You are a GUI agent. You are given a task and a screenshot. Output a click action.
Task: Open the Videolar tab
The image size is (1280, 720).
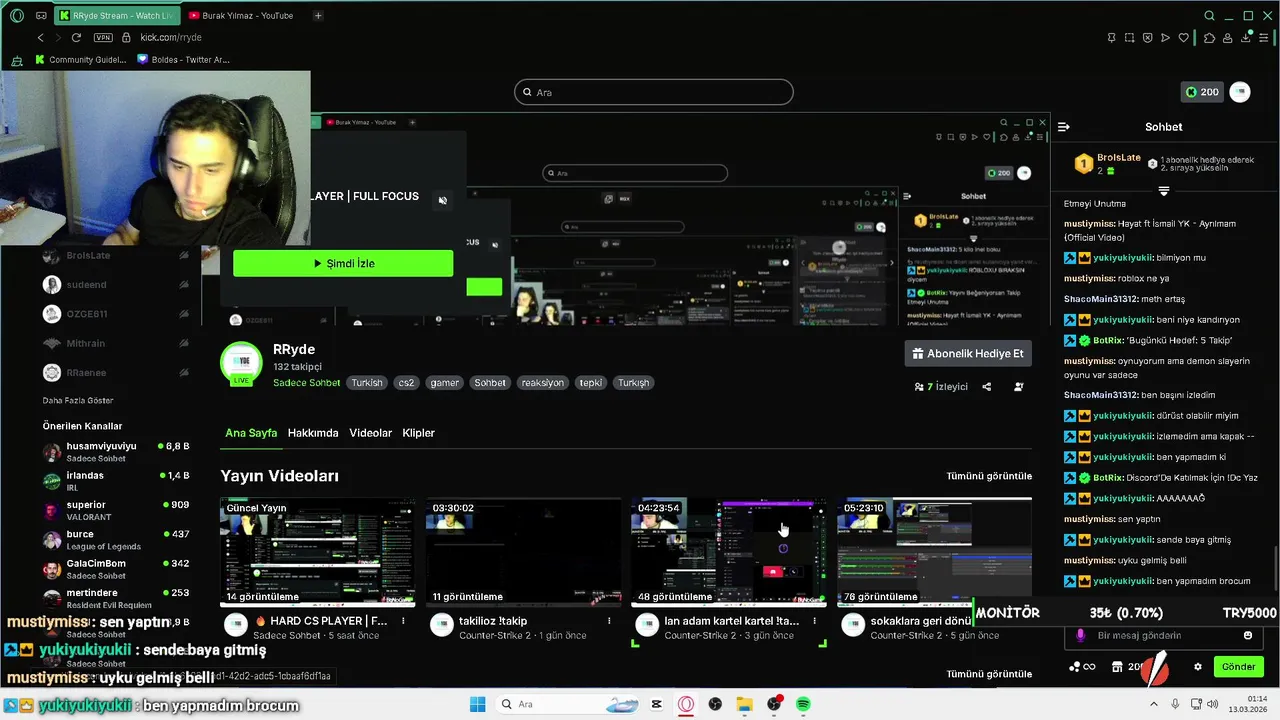click(x=370, y=433)
